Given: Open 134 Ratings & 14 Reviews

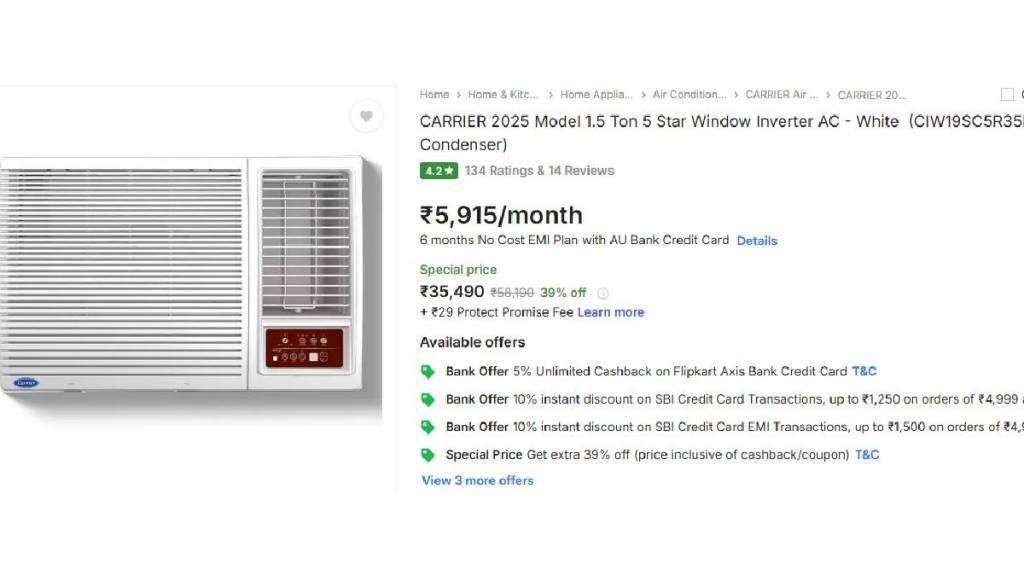Looking at the screenshot, I should point(539,171).
